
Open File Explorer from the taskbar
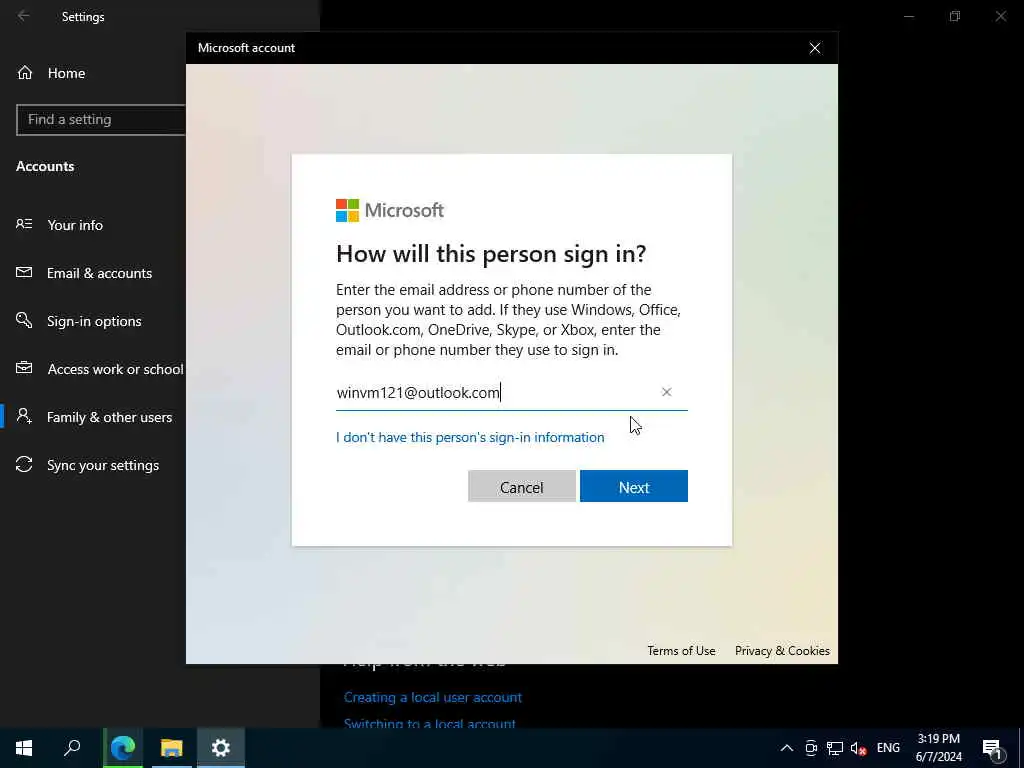(x=172, y=748)
